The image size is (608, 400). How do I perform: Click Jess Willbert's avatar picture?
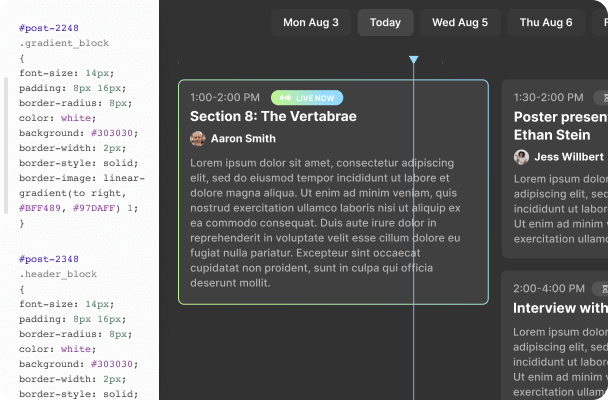click(x=521, y=157)
